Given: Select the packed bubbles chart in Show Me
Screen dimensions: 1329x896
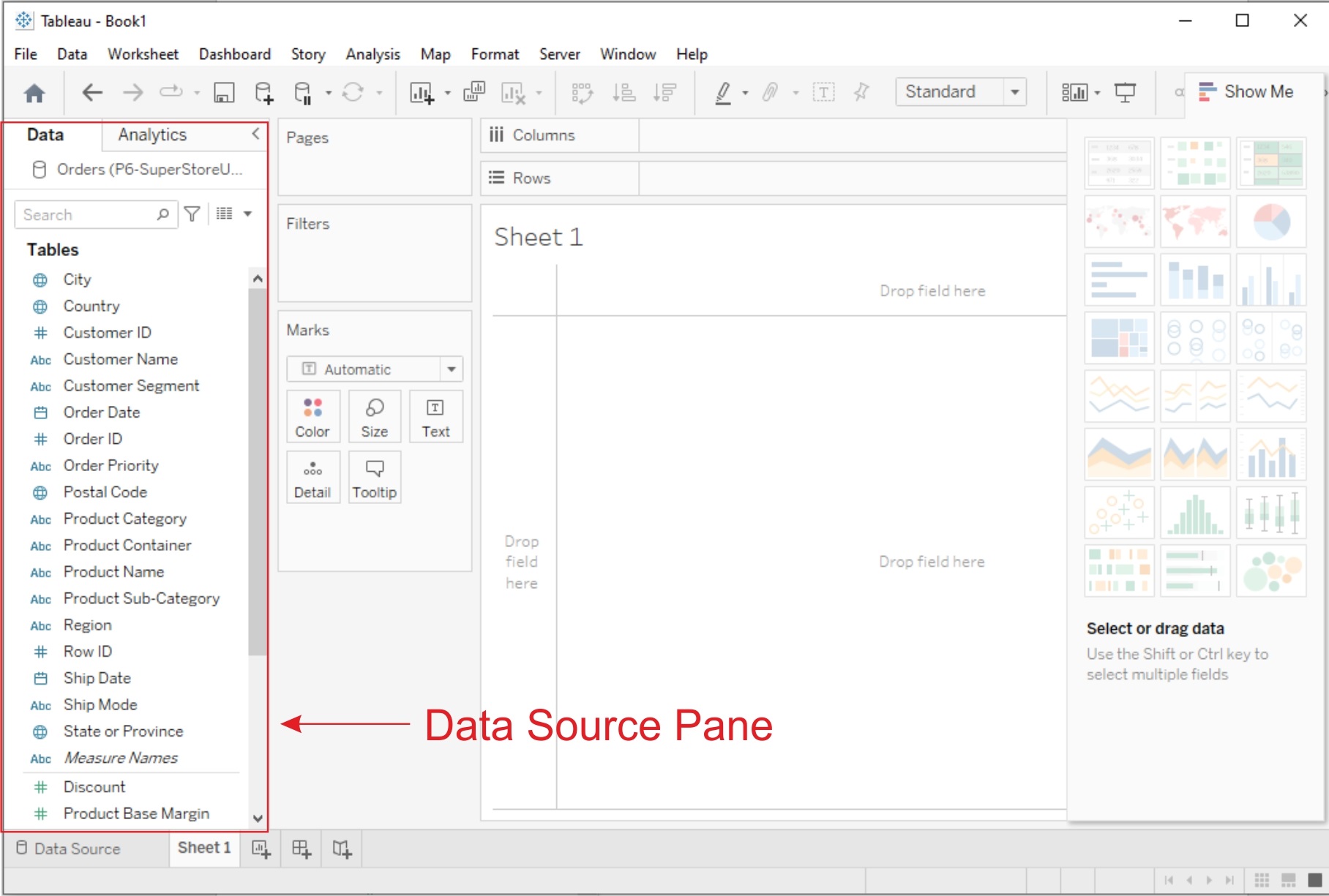Looking at the screenshot, I should (1271, 571).
